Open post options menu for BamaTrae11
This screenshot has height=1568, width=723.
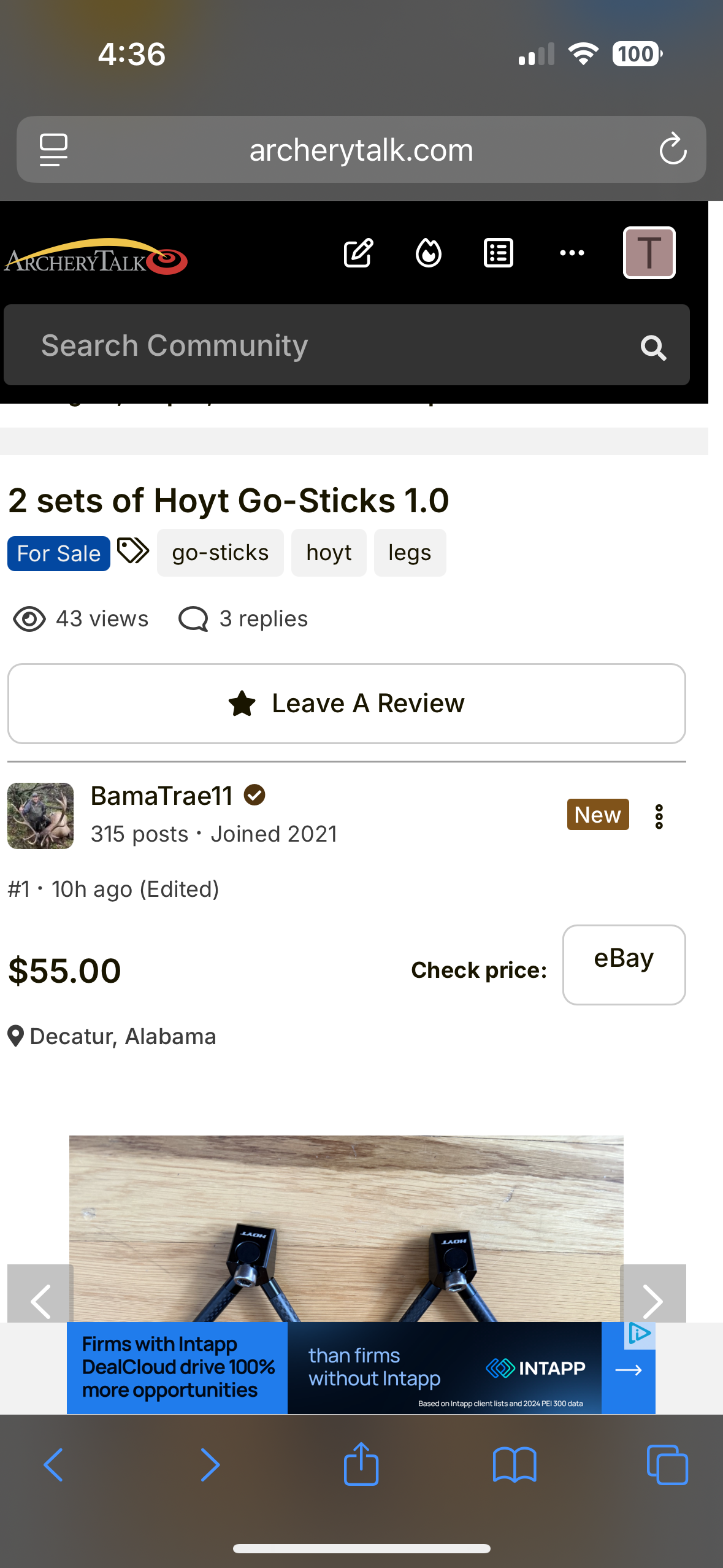(659, 817)
